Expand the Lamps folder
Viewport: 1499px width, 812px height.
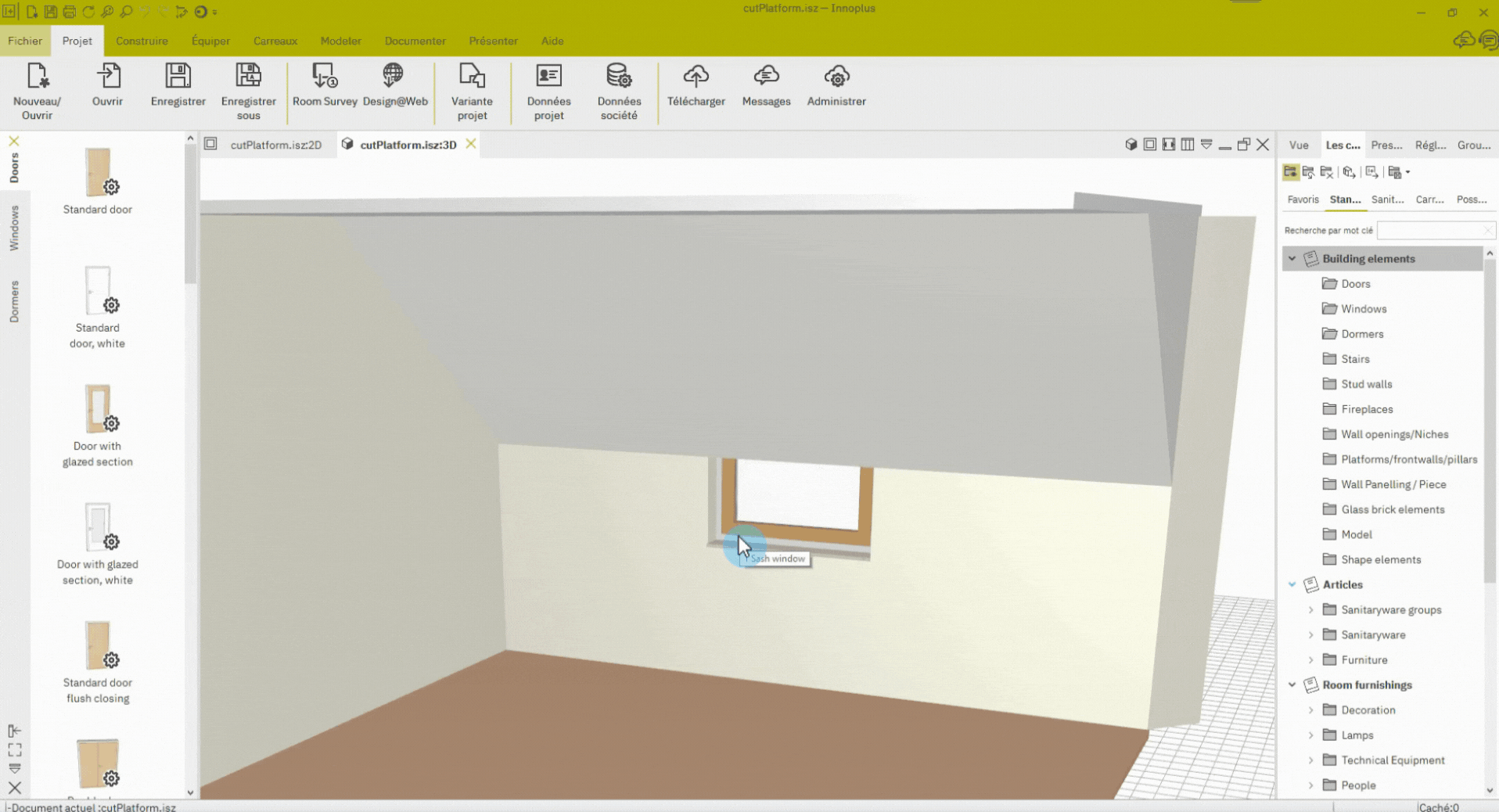pos(1311,735)
